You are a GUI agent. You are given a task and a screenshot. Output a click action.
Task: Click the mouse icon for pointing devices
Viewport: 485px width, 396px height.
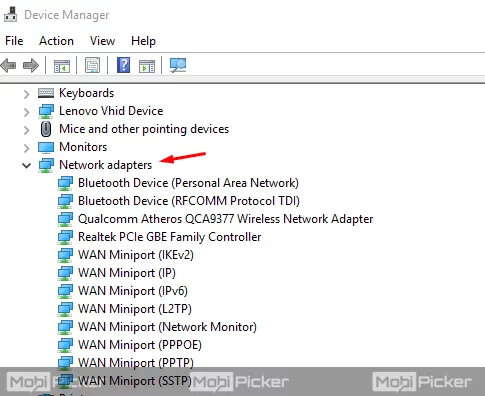coord(46,129)
